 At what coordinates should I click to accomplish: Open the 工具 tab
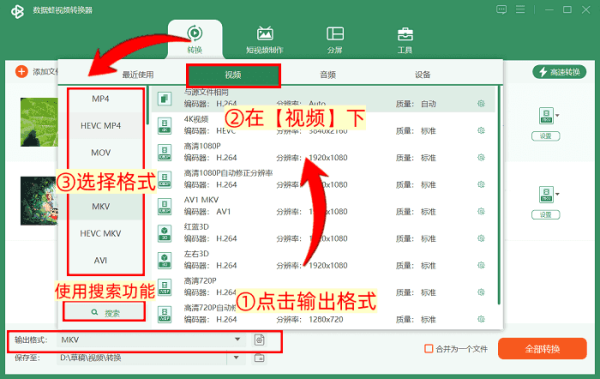[405, 40]
